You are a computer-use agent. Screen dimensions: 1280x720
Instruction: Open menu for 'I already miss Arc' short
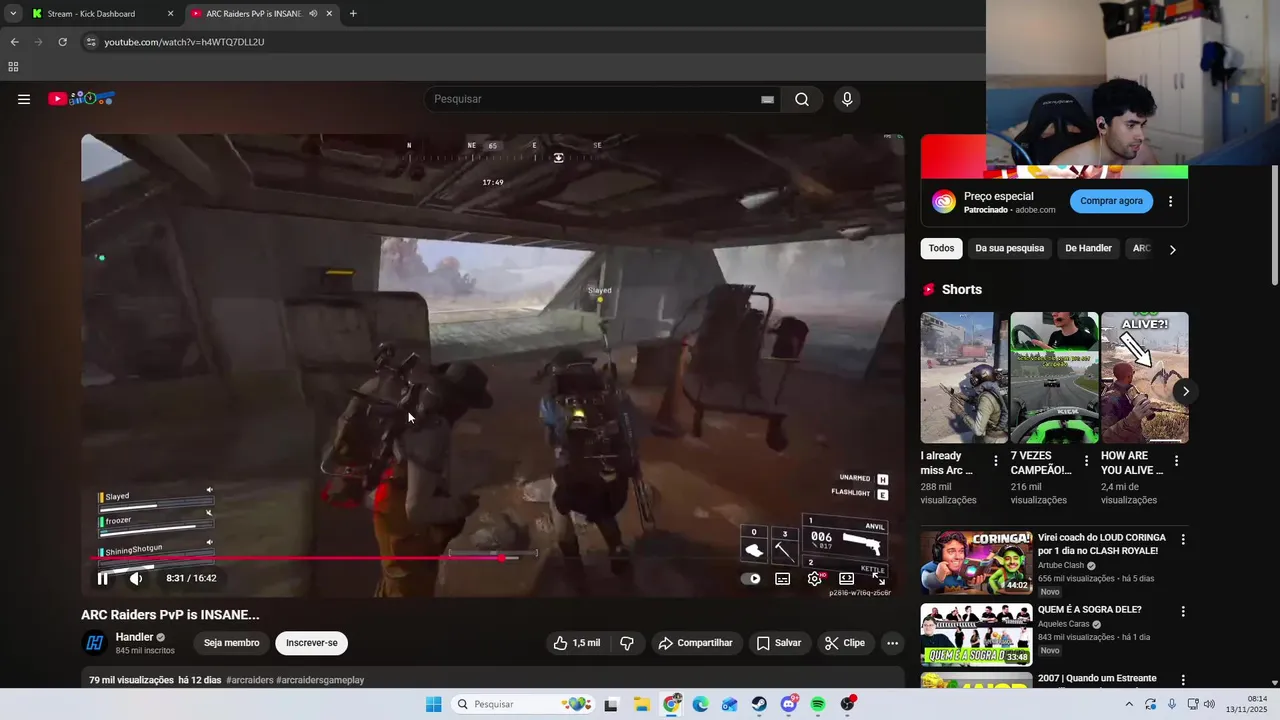[x=995, y=461]
